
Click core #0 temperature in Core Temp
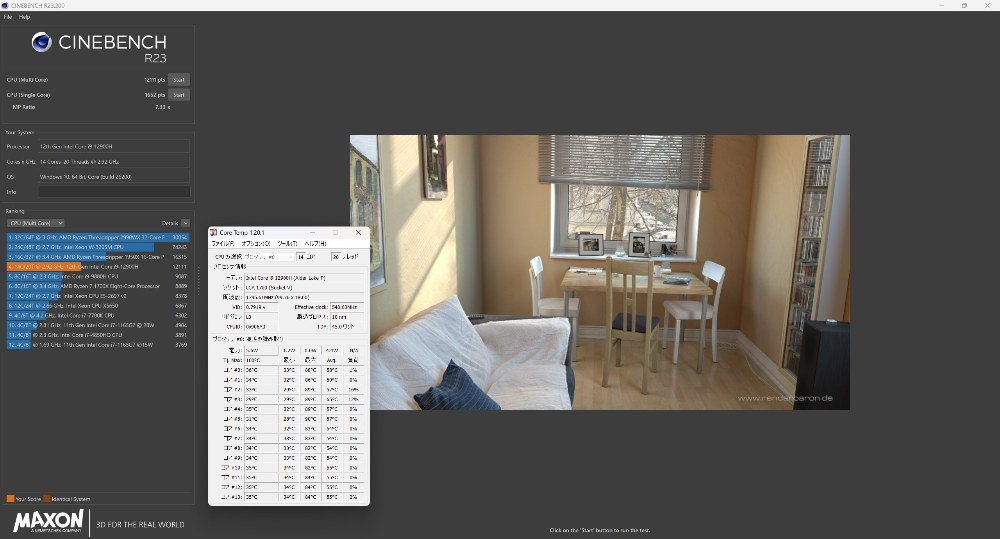pos(261,370)
